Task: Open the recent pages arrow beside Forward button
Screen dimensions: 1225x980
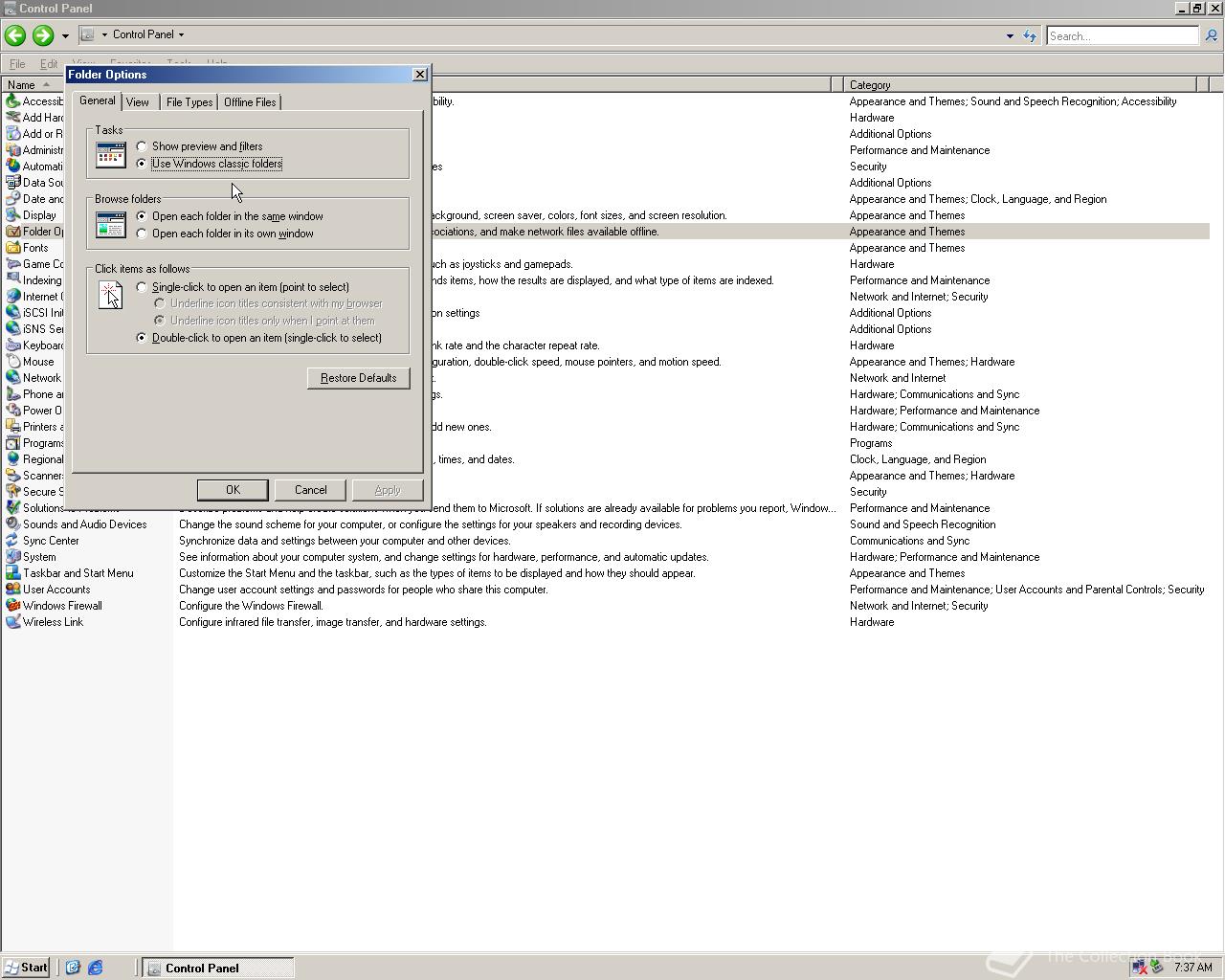Action: 65,36
